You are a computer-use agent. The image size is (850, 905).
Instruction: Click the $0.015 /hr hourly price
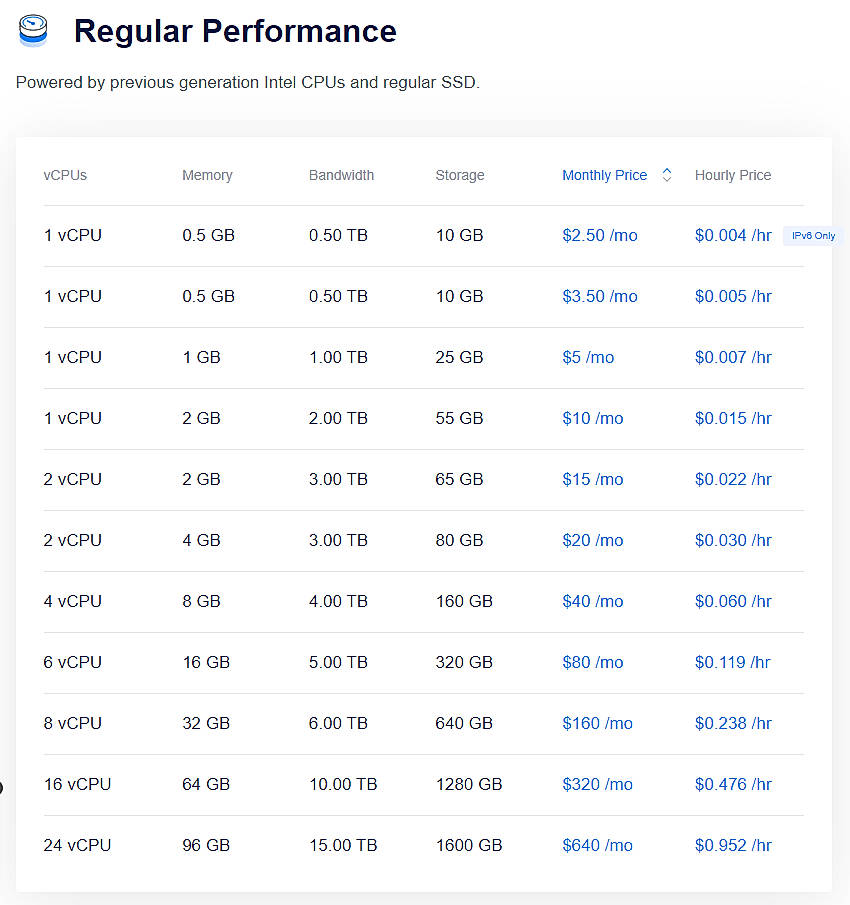(x=733, y=418)
